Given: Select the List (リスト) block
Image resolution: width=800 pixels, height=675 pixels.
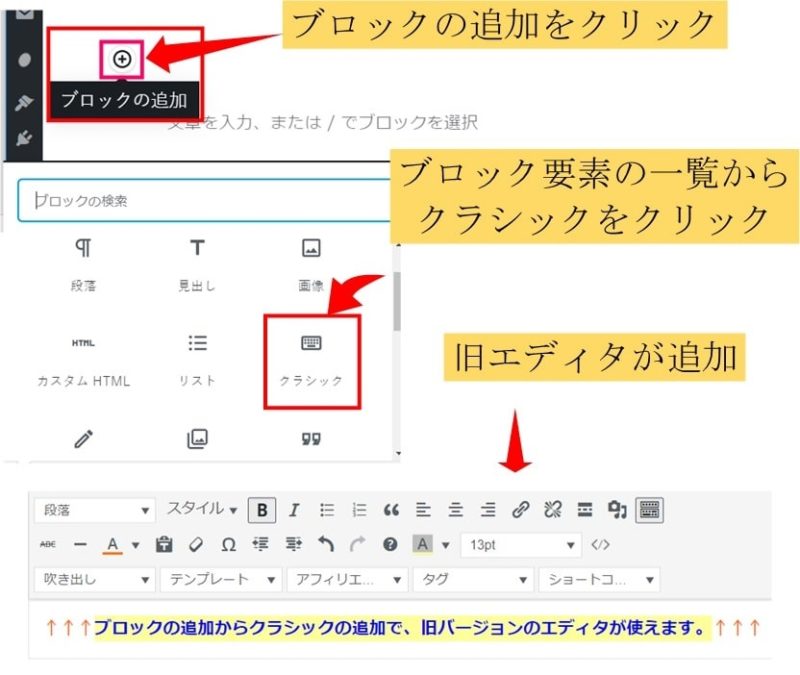Looking at the screenshot, I should point(197,361).
